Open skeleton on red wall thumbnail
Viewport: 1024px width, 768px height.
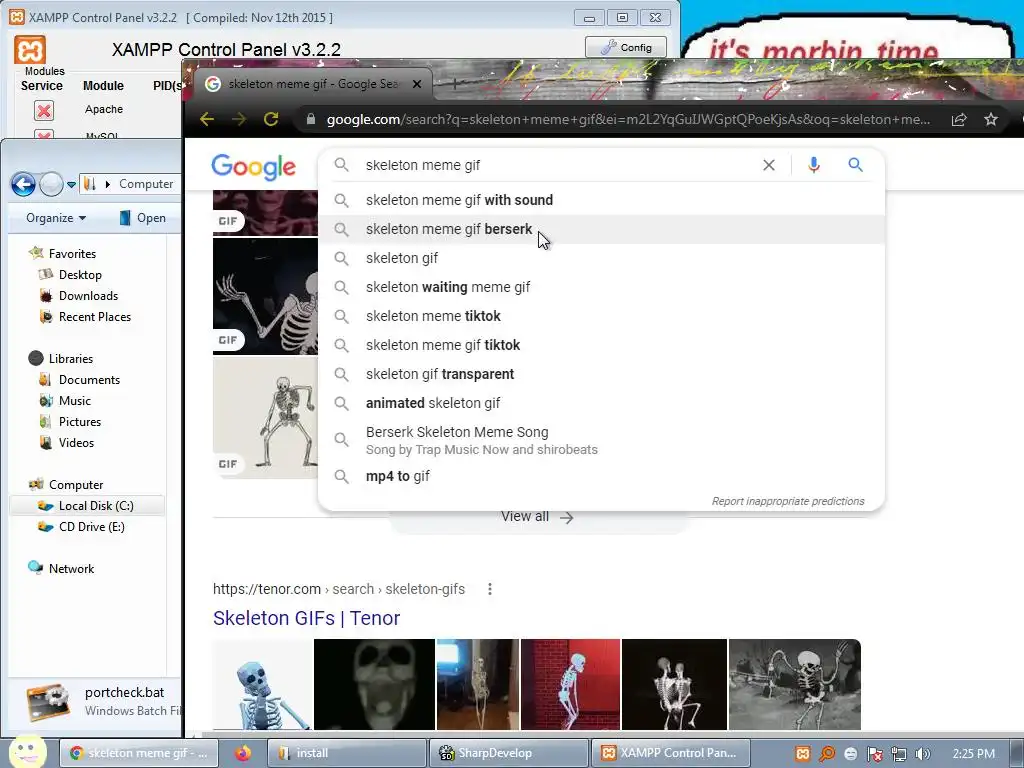570,684
